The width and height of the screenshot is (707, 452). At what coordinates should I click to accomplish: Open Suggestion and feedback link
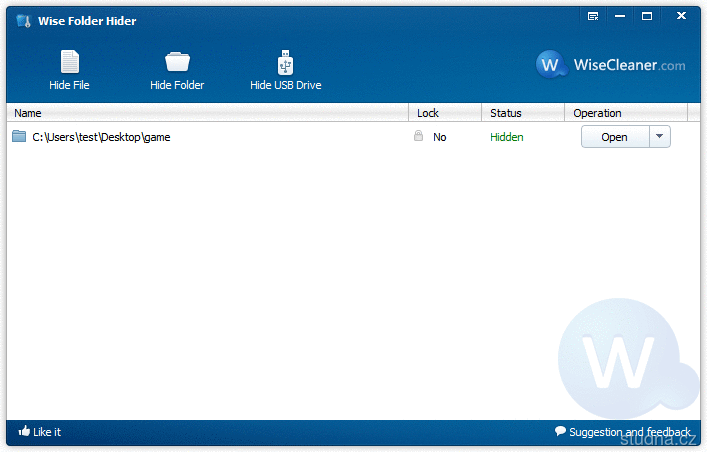tap(623, 432)
